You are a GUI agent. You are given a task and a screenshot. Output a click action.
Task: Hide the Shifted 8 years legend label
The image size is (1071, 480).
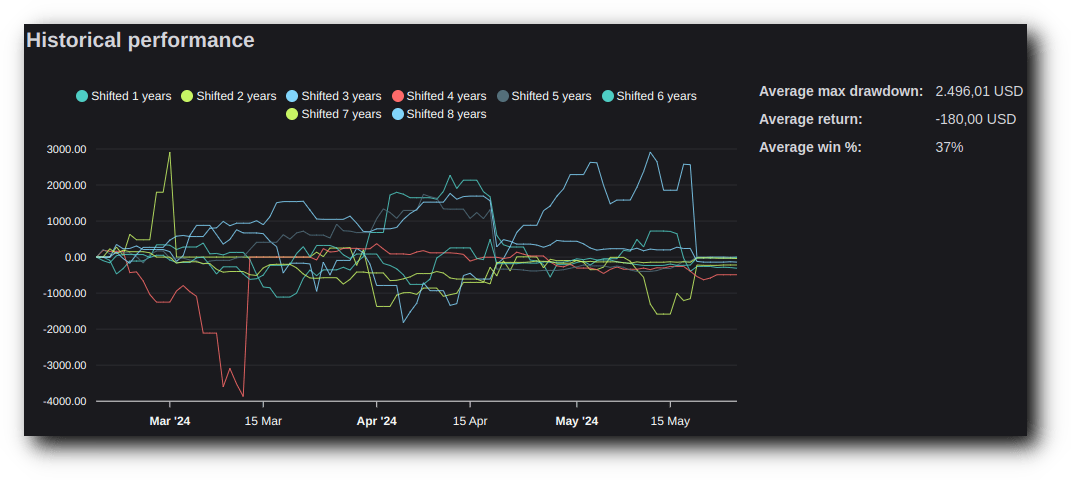tap(446, 114)
